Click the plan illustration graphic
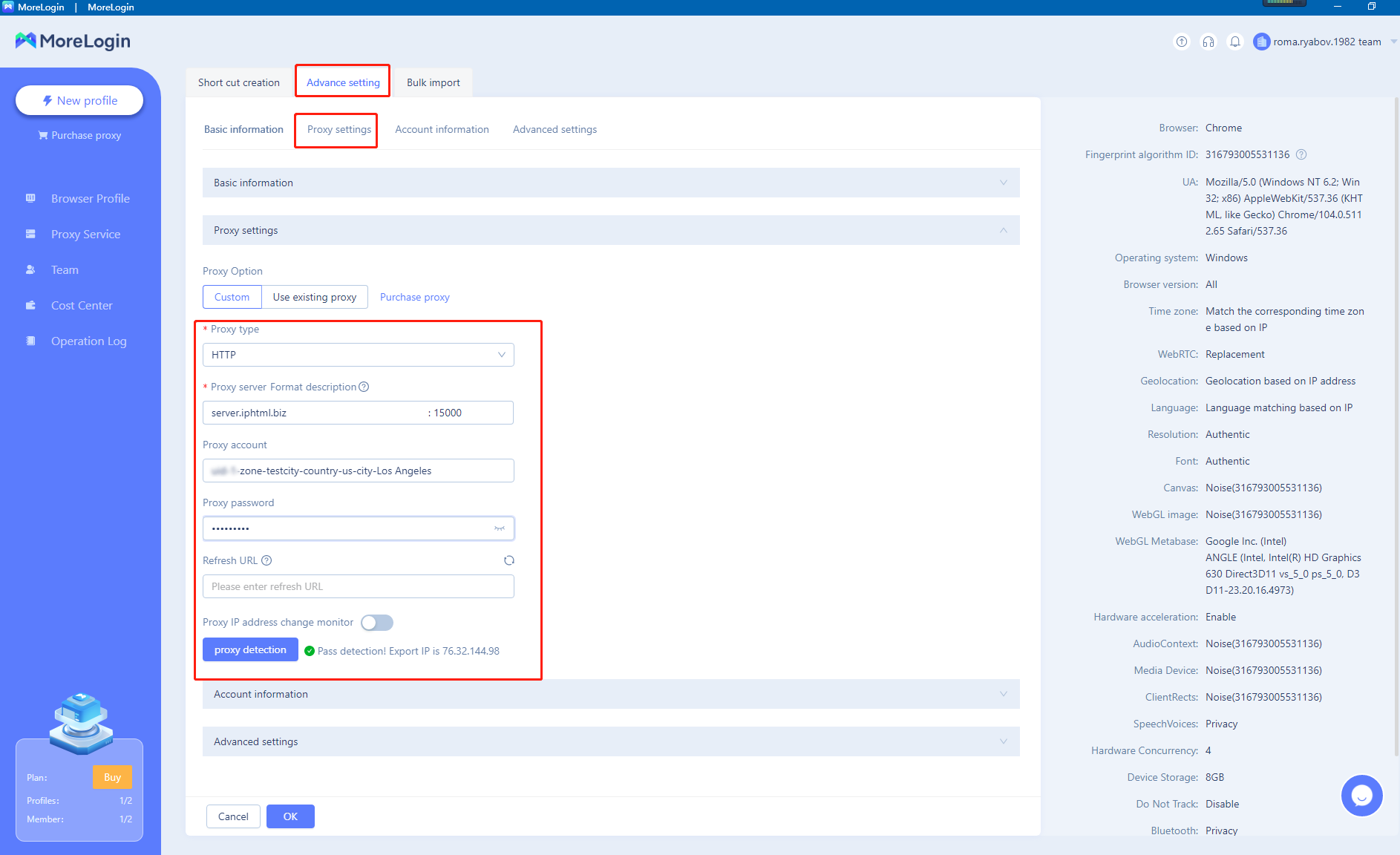Viewport: 1400px width, 855px height. click(81, 722)
